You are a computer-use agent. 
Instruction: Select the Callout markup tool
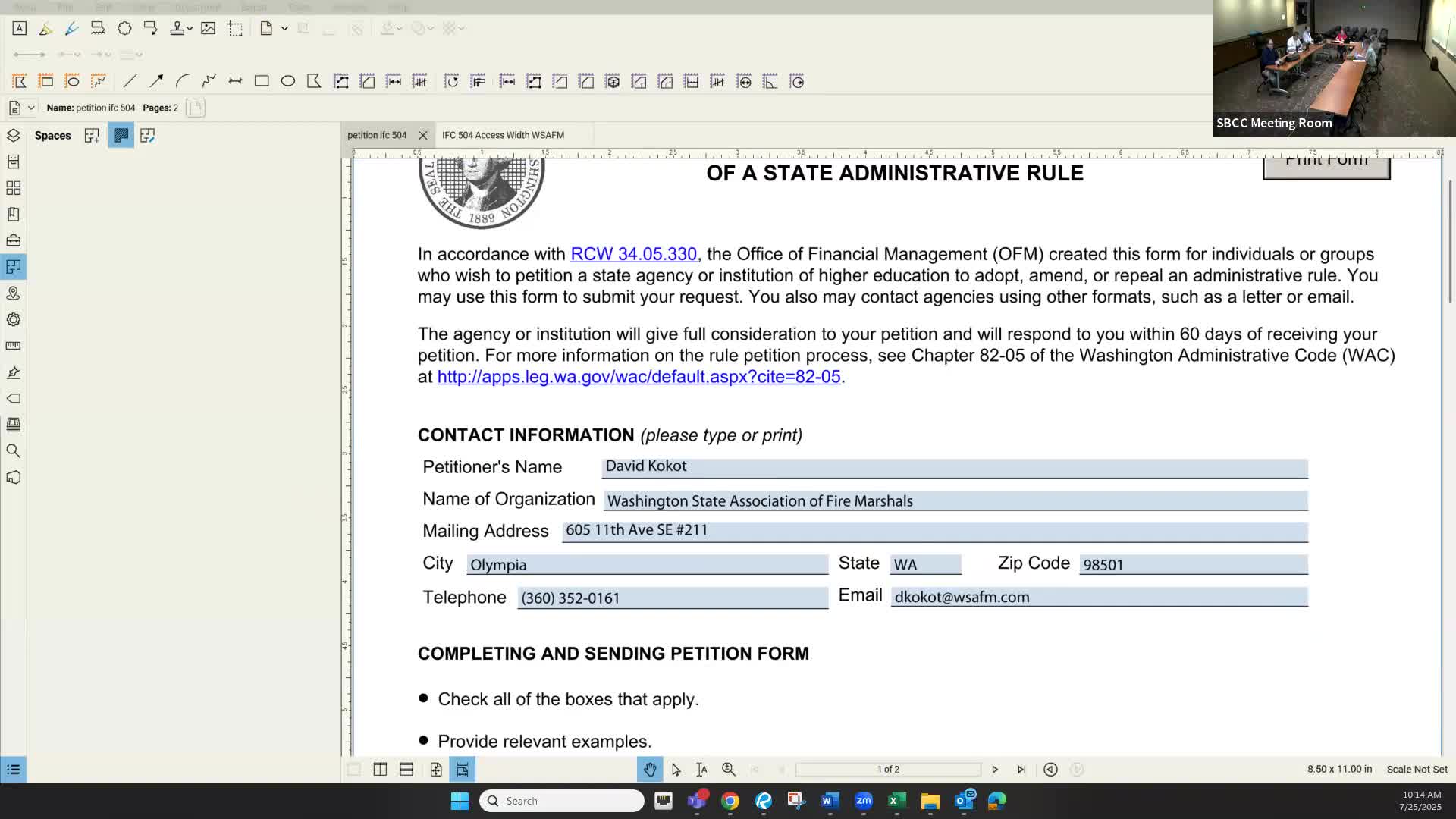pyautogui.click(x=150, y=28)
